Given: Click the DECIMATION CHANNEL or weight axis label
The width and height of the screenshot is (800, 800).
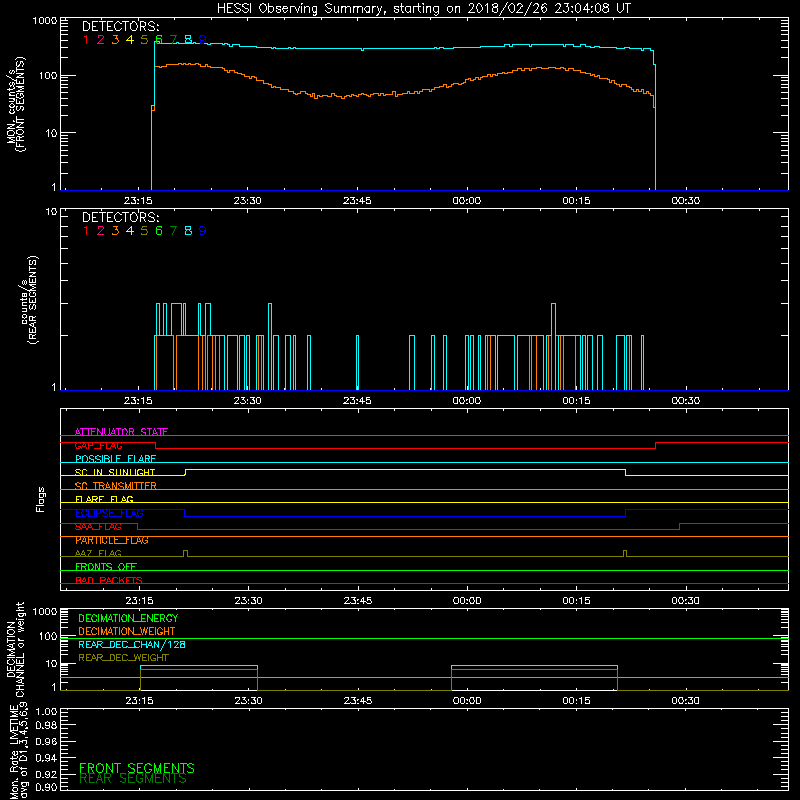Looking at the screenshot, I should 15,649.
